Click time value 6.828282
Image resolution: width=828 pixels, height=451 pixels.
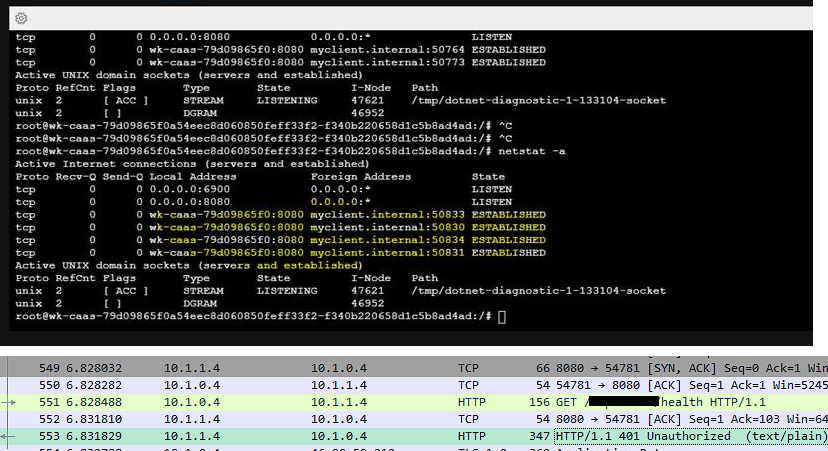point(93,385)
